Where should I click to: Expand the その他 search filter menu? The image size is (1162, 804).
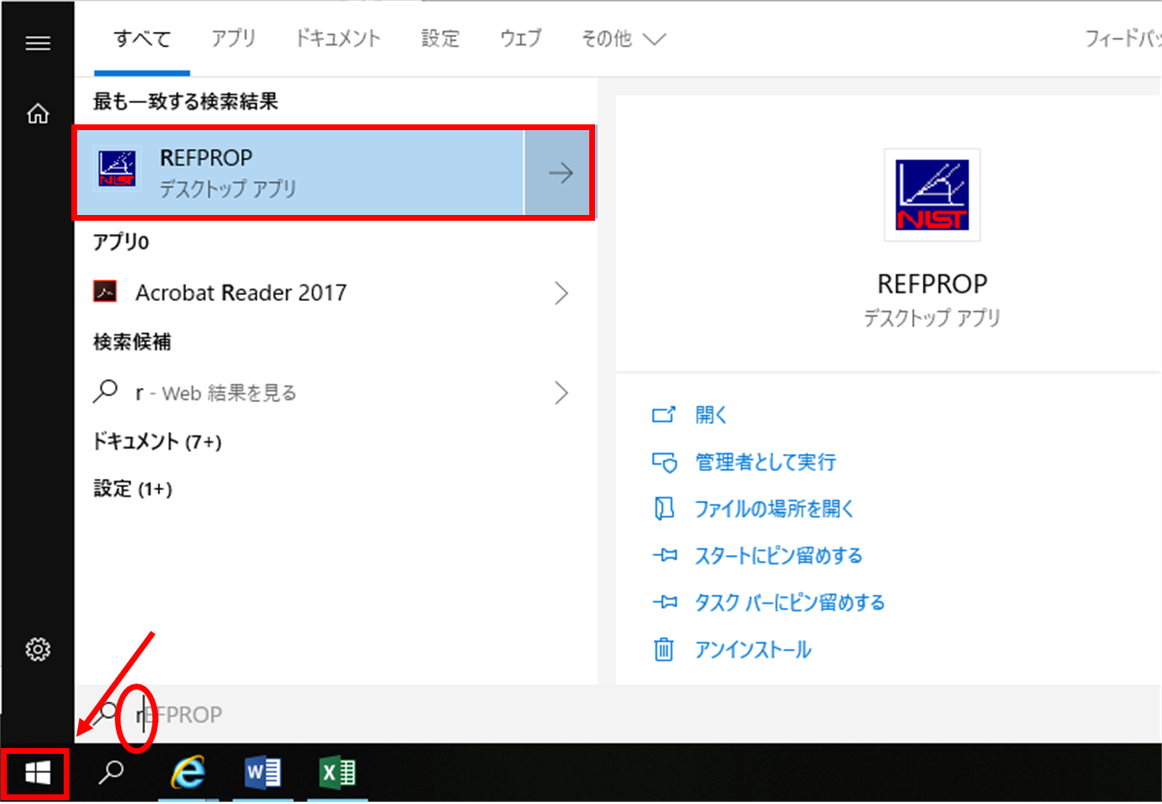(x=622, y=38)
